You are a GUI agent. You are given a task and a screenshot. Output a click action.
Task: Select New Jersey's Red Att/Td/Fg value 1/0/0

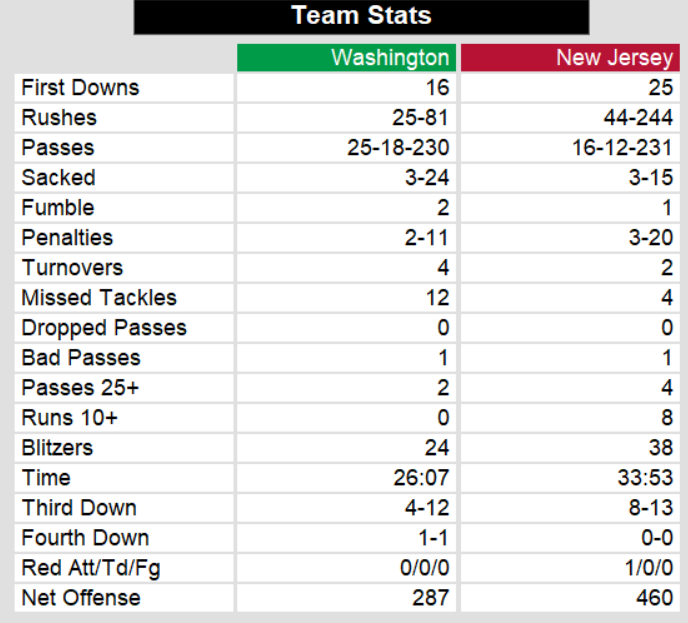pyautogui.click(x=645, y=568)
